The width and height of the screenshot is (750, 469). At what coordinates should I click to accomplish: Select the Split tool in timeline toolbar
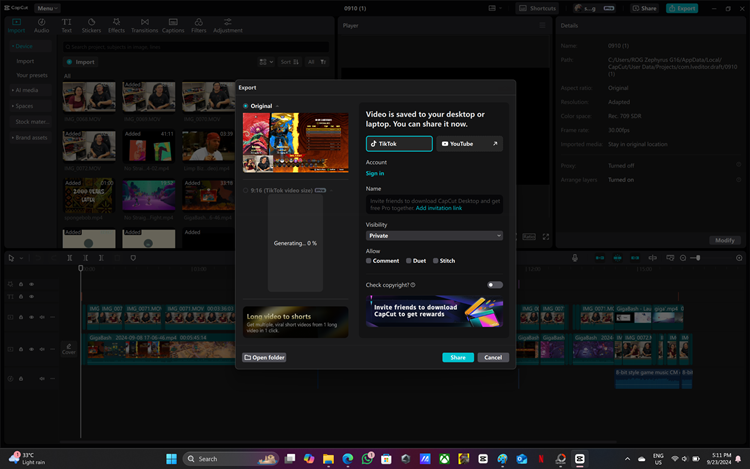(x=70, y=258)
